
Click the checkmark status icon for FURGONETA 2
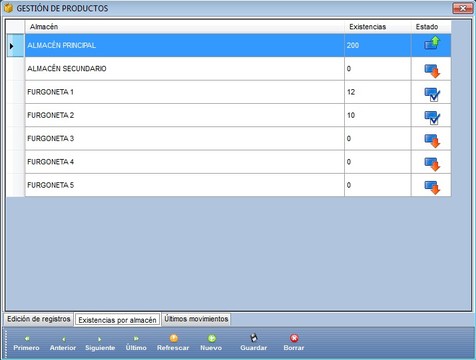432,118
